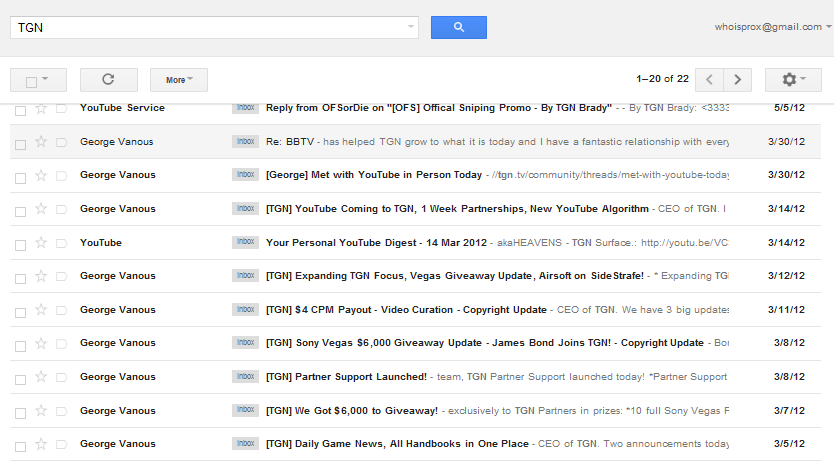Click the TGN search input field
The width and height of the screenshot is (834, 462).
(x=214, y=27)
